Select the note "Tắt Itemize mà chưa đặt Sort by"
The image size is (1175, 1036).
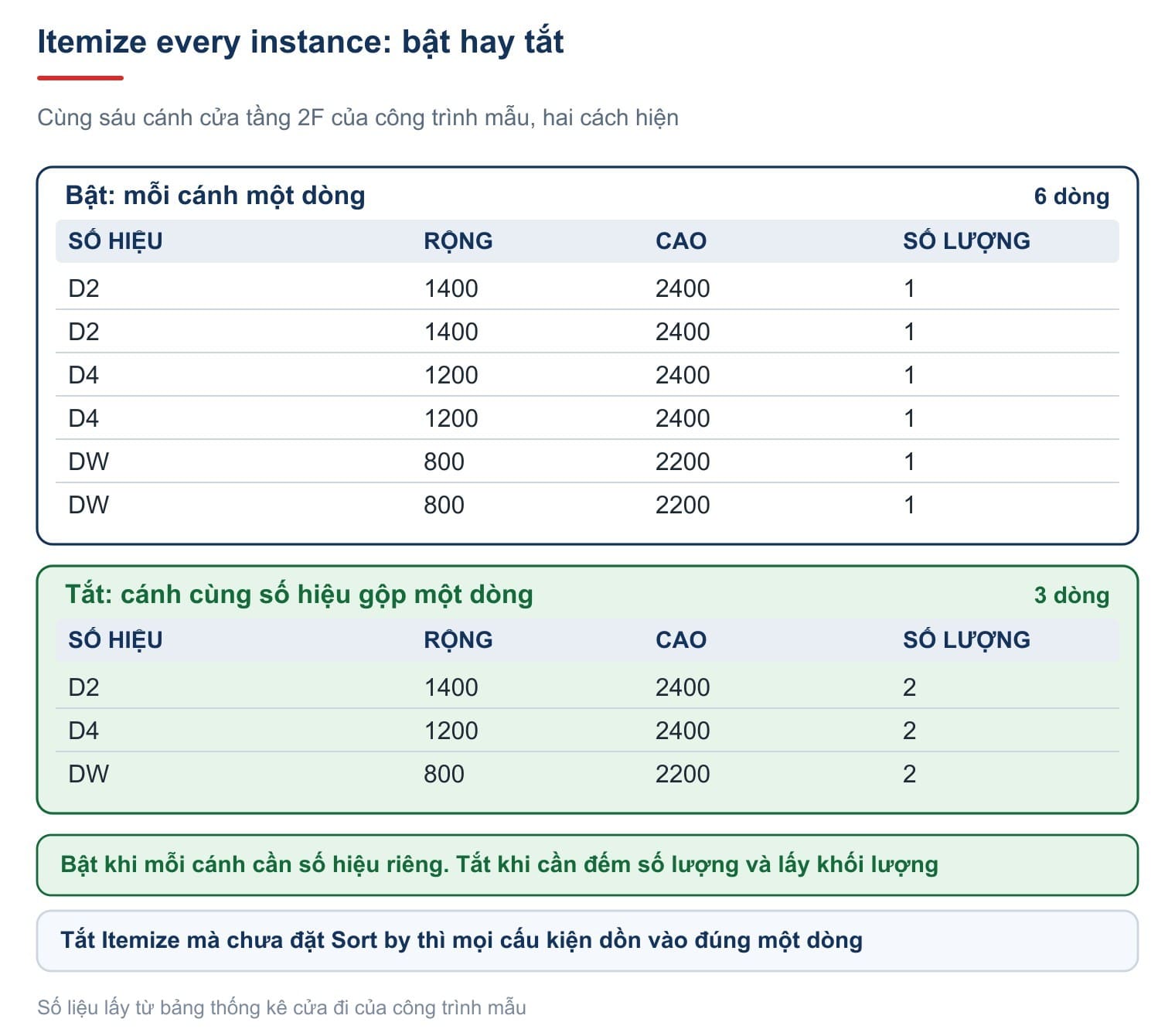pyautogui.click(x=587, y=941)
